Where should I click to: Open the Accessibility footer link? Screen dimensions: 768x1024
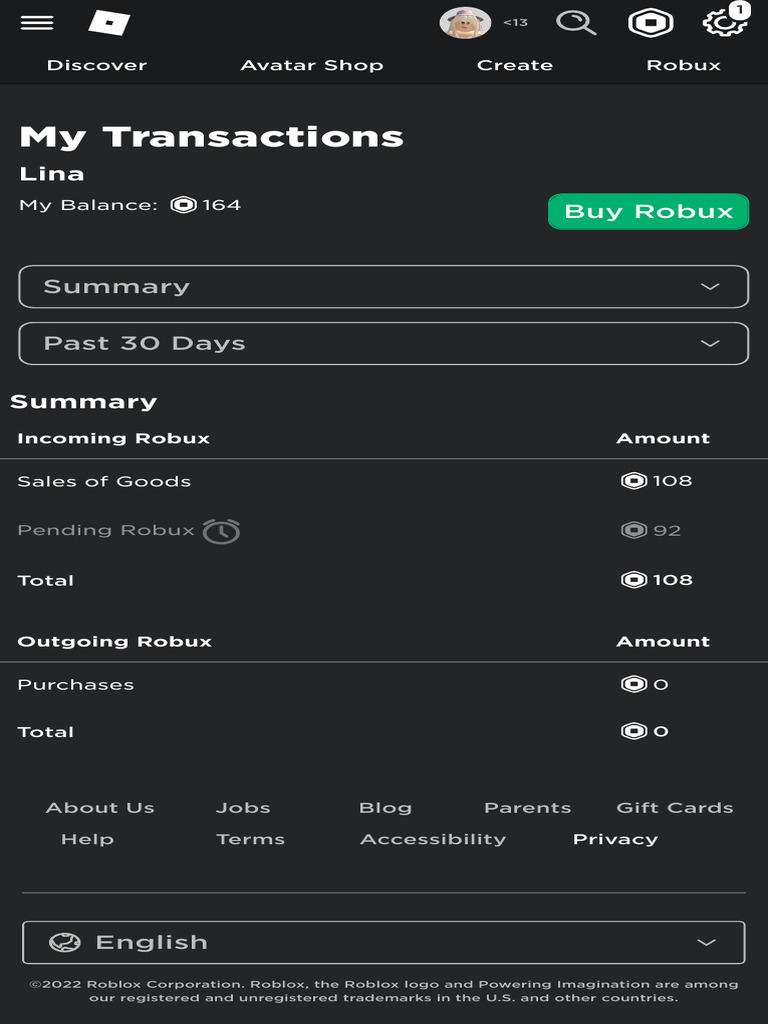tap(433, 839)
